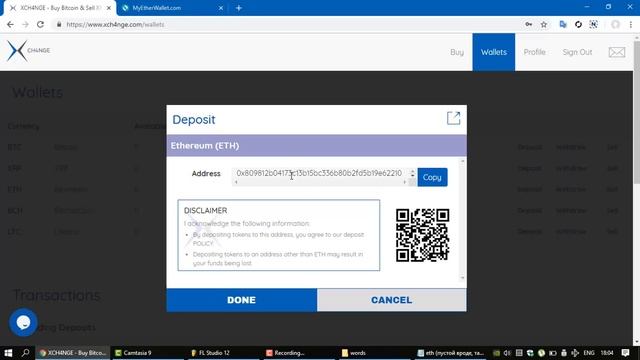640x360 pixels.
Task: Click the deposit QR code image
Action: tap(422, 235)
